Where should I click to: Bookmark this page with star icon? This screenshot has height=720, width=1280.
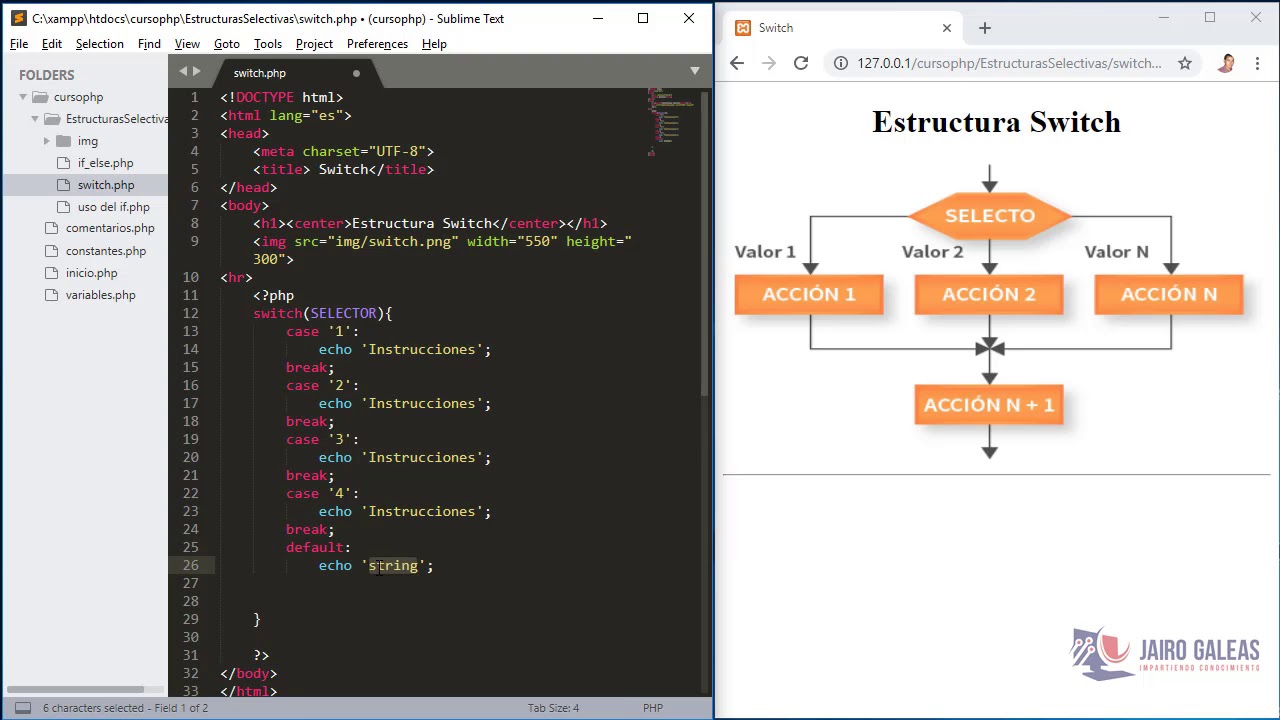pos(1185,63)
